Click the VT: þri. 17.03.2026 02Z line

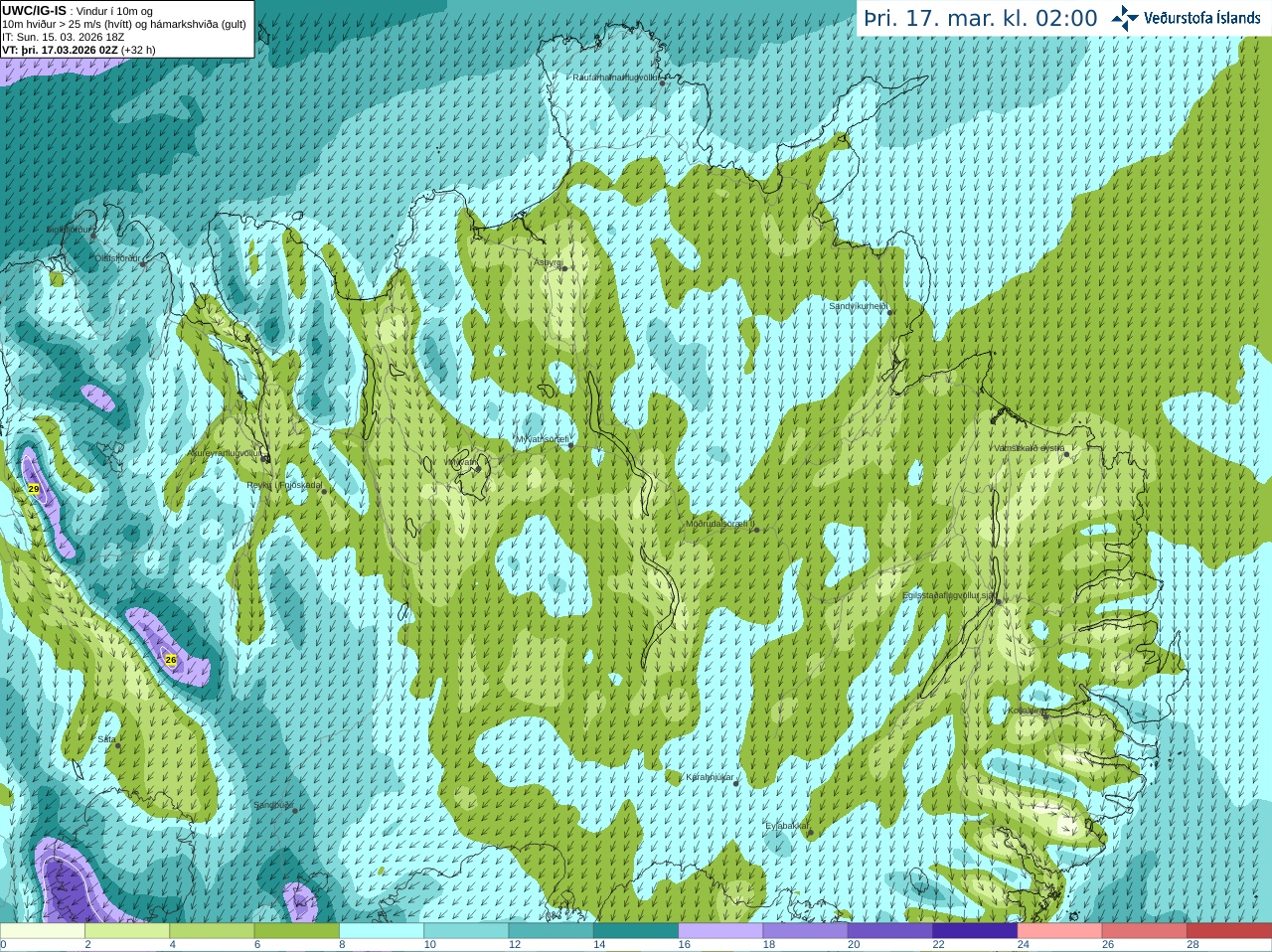coord(79,50)
